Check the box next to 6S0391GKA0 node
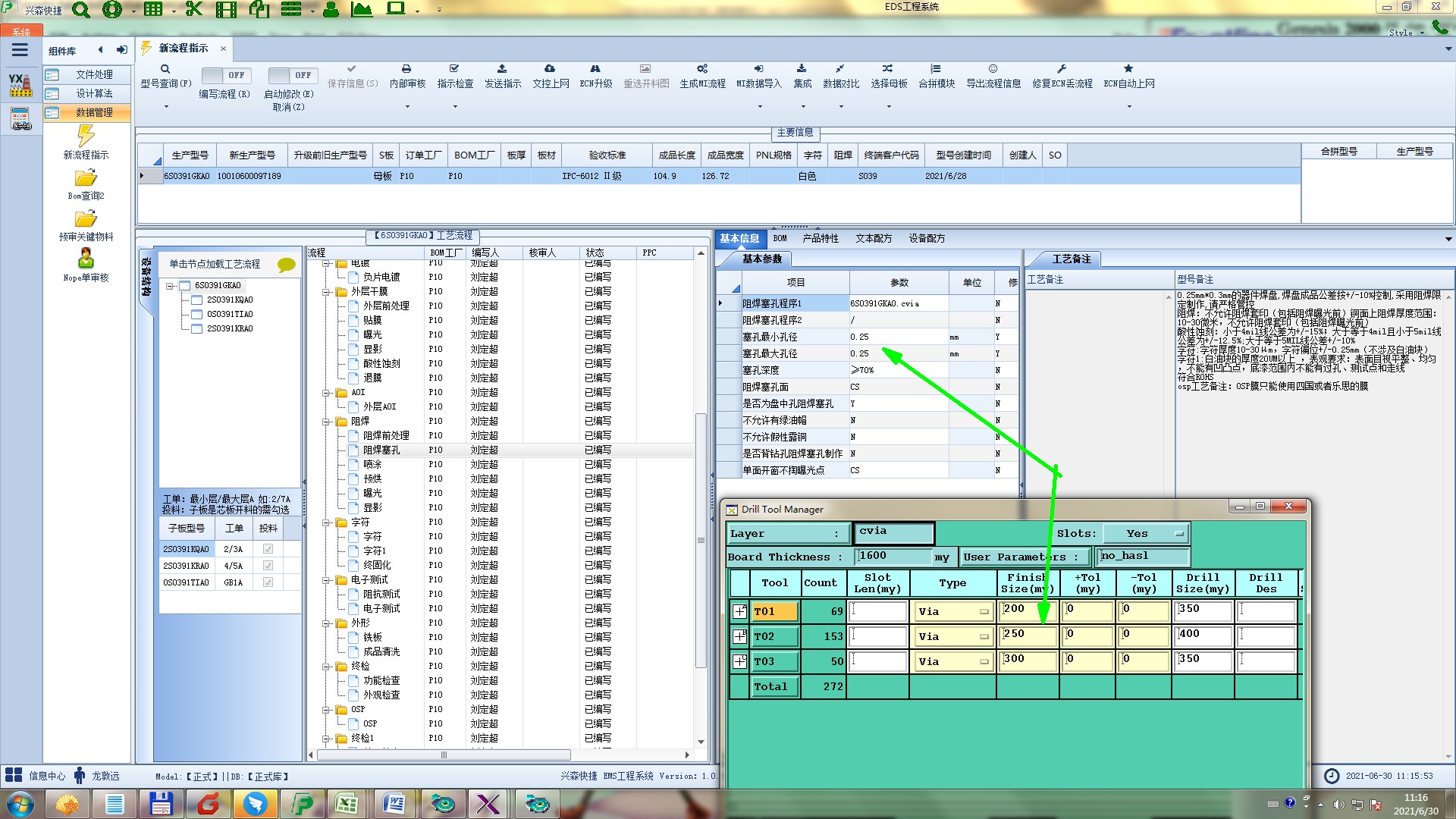The image size is (1456, 819). point(184,286)
